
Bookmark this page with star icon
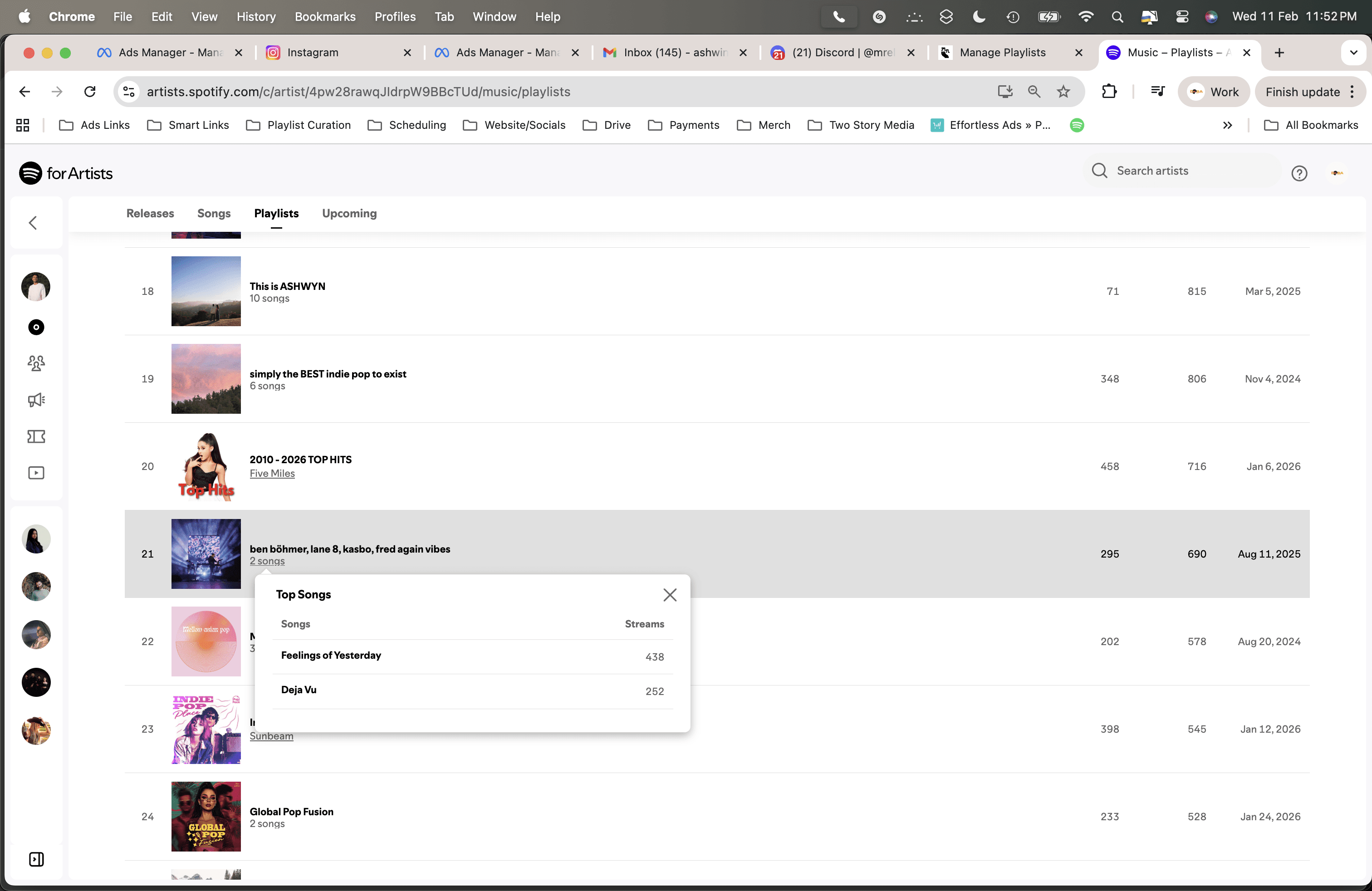point(1063,92)
